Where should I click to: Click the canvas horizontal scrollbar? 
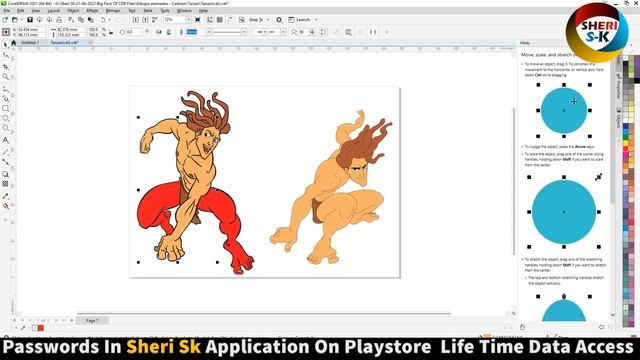pos(263,313)
